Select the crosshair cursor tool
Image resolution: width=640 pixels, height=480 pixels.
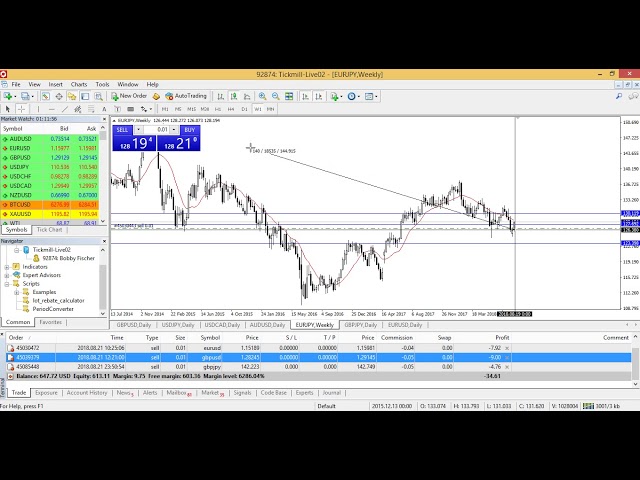click(x=22, y=108)
